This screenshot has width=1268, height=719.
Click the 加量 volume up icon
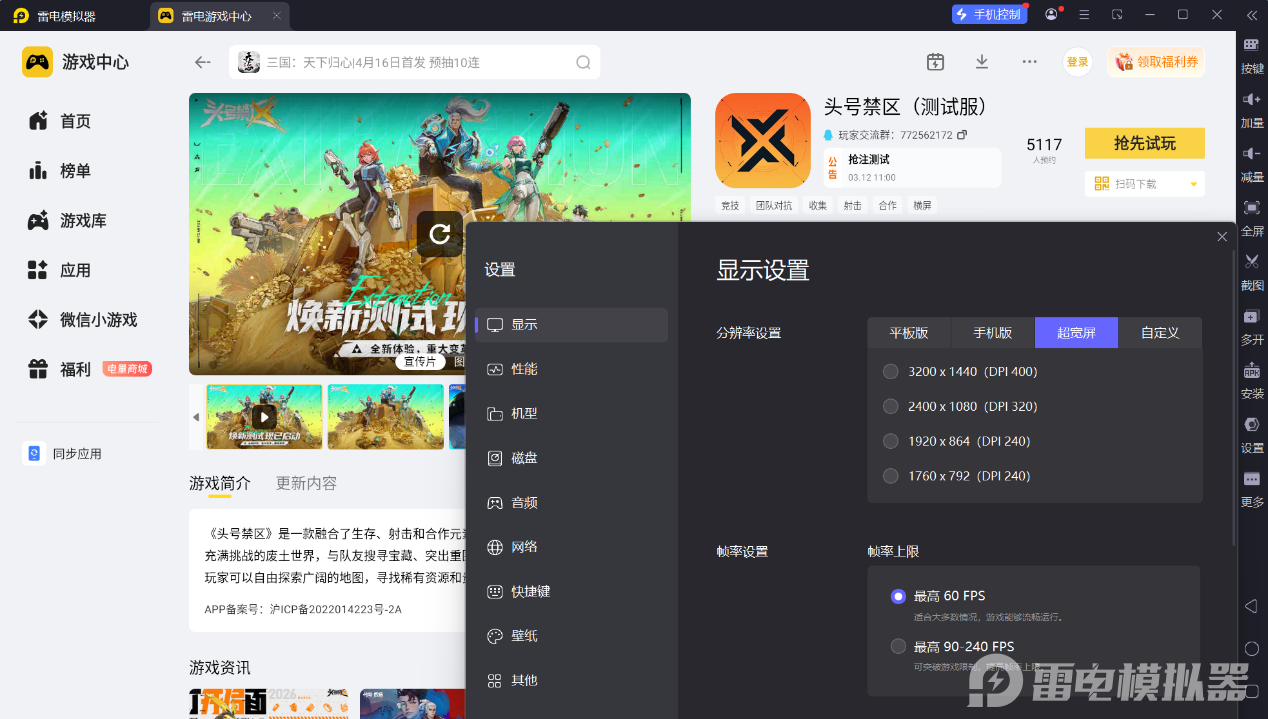click(x=1252, y=99)
